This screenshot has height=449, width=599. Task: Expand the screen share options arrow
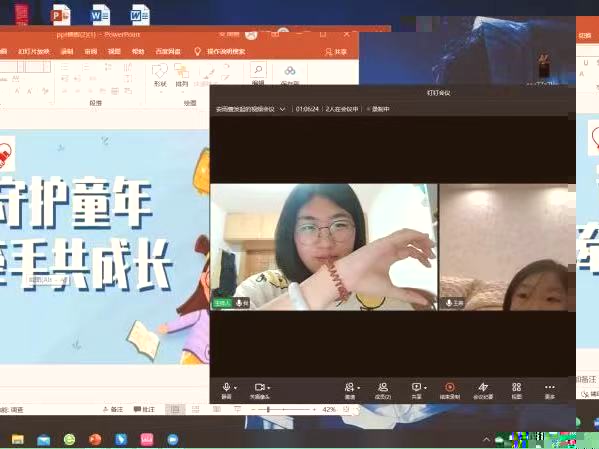click(425, 388)
